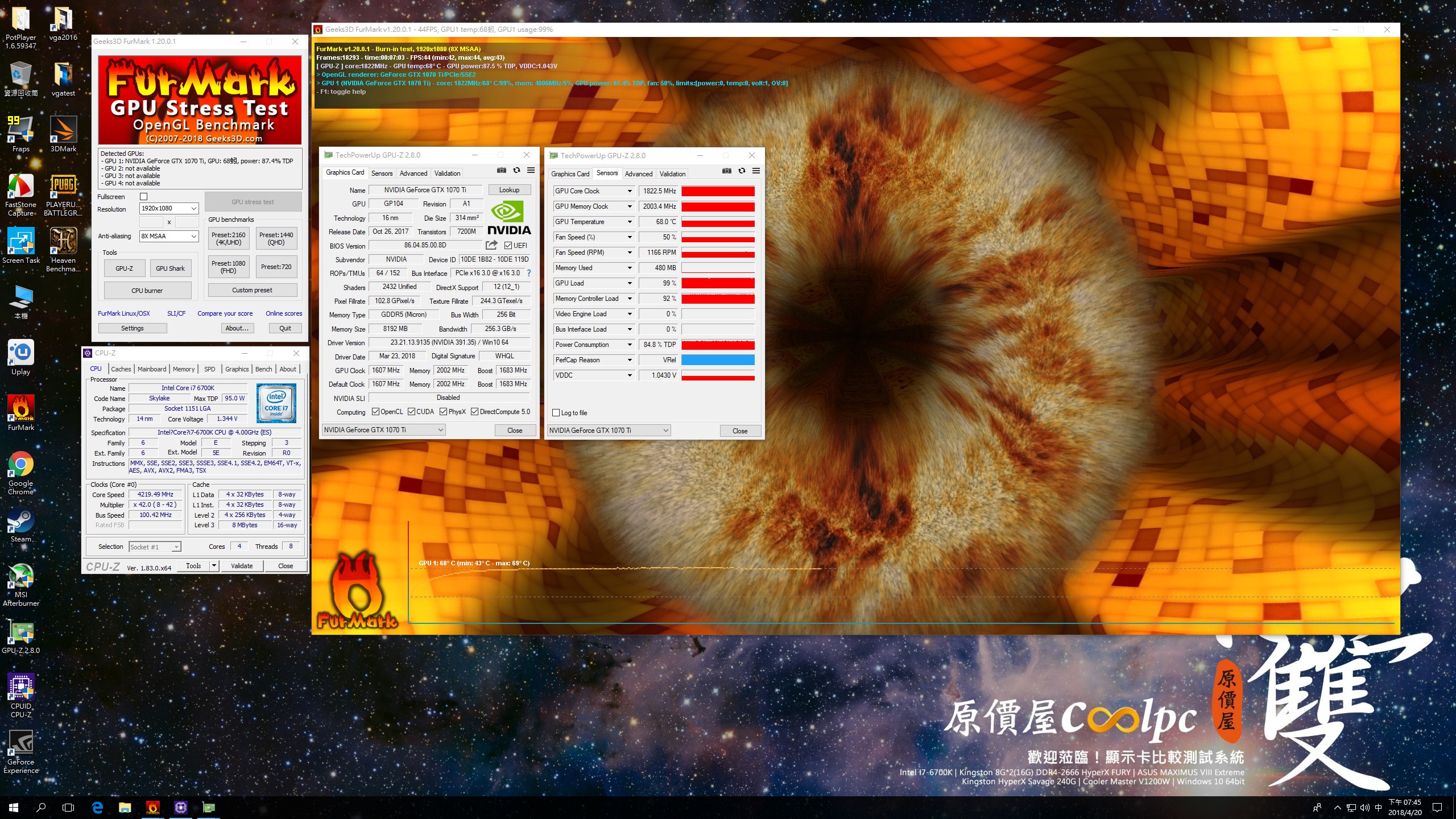Screen dimensions: 1456x819
Task: Expand Power Consumption sensor dropdown
Action: [630, 345]
